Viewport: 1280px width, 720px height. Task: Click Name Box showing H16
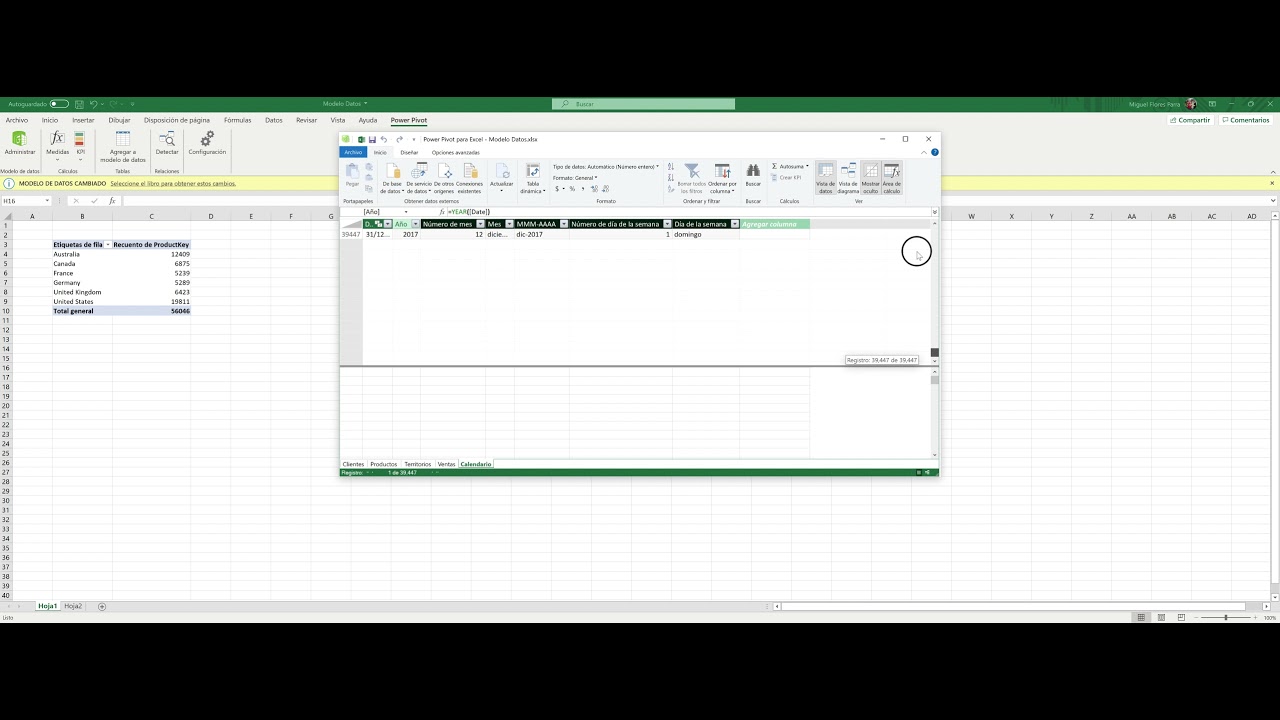[26, 201]
